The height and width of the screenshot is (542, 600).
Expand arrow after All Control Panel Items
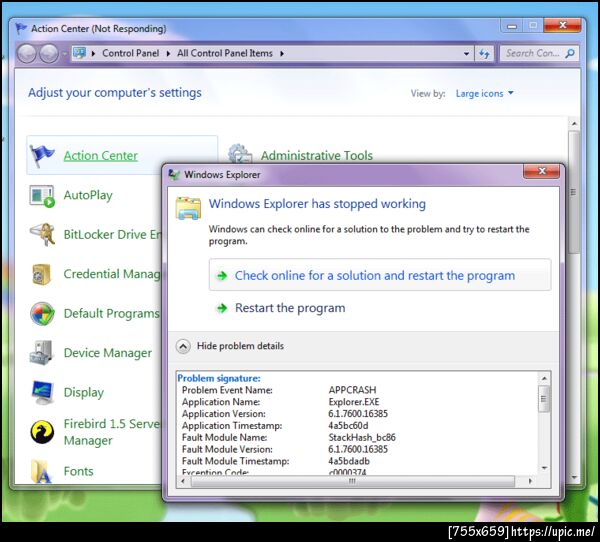click(282, 54)
